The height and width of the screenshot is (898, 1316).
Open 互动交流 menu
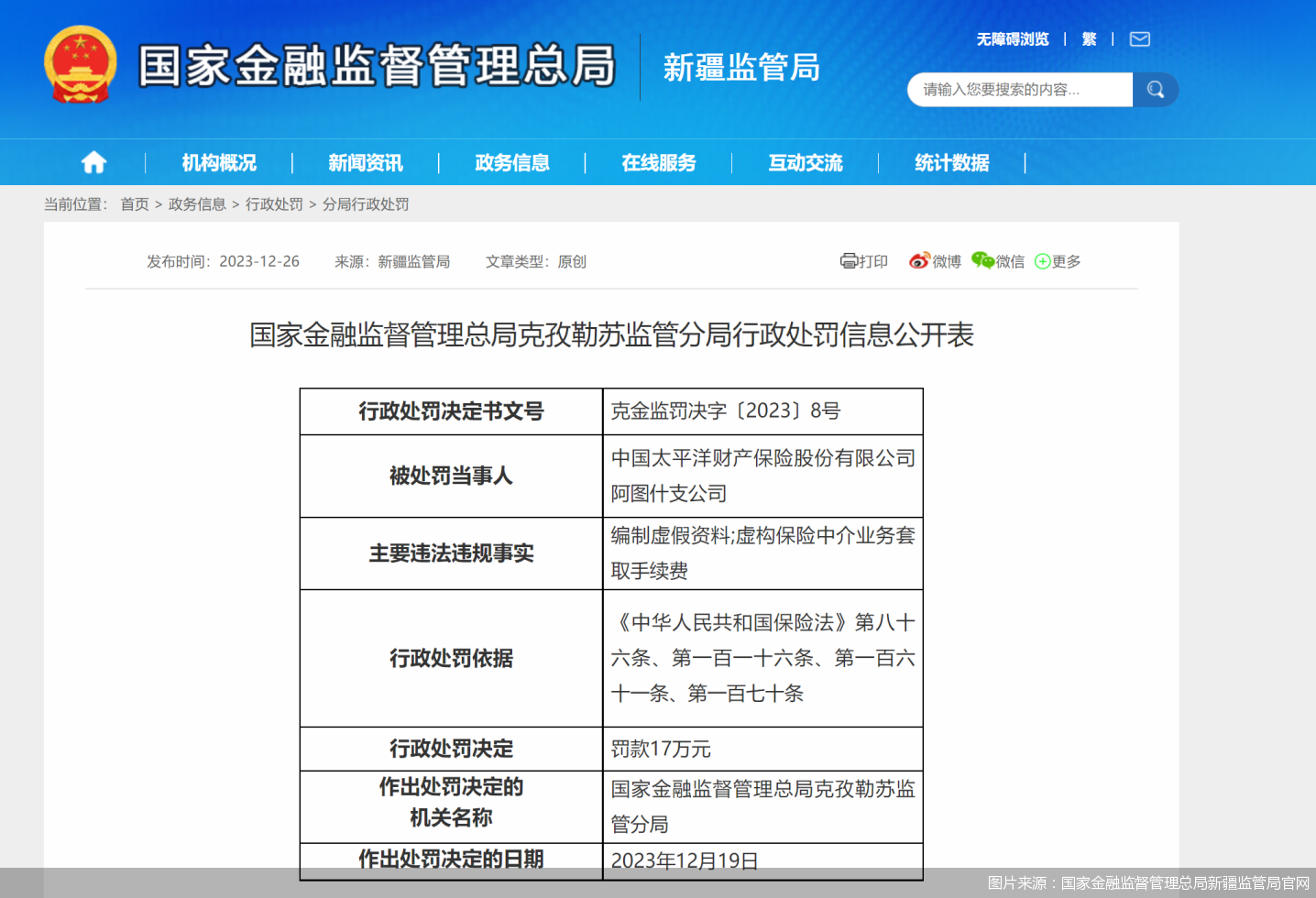pyautogui.click(x=806, y=163)
